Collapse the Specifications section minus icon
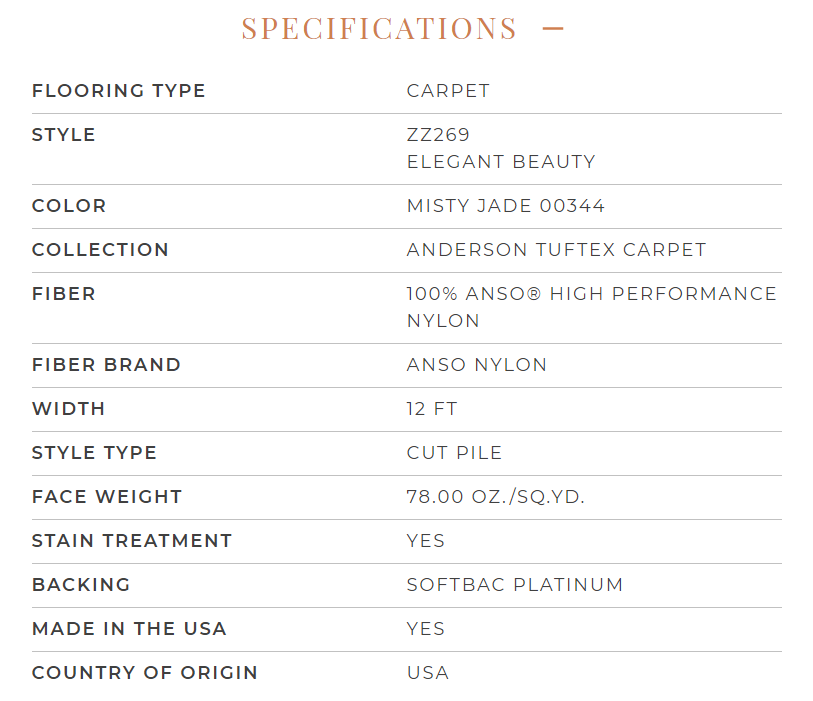813x701 pixels. [553, 29]
